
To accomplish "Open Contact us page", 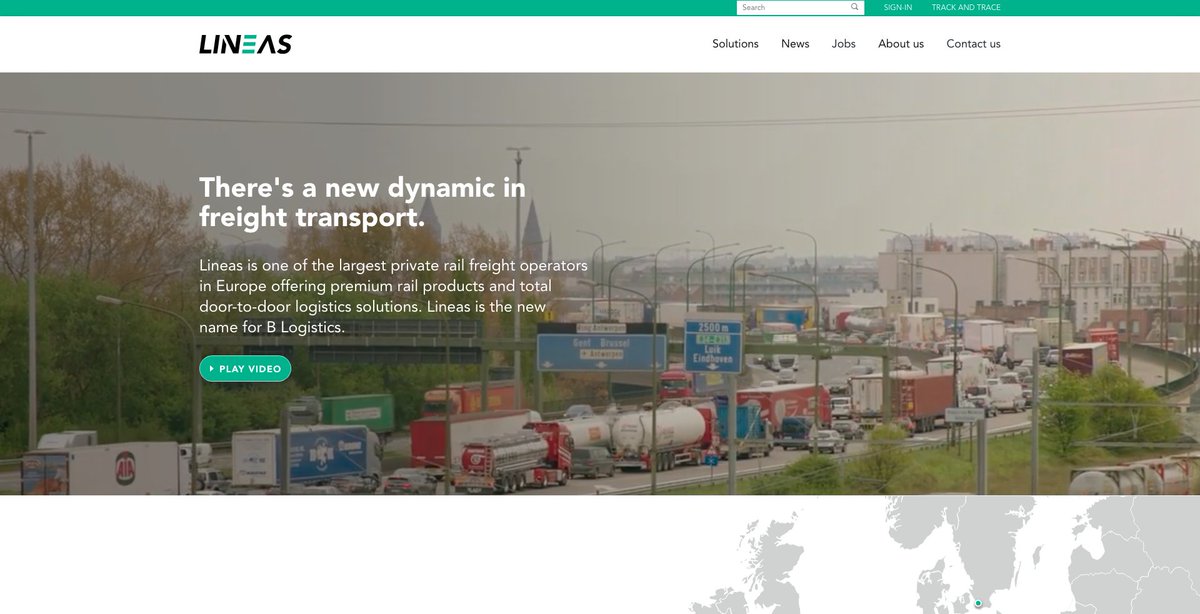I will click(973, 44).
